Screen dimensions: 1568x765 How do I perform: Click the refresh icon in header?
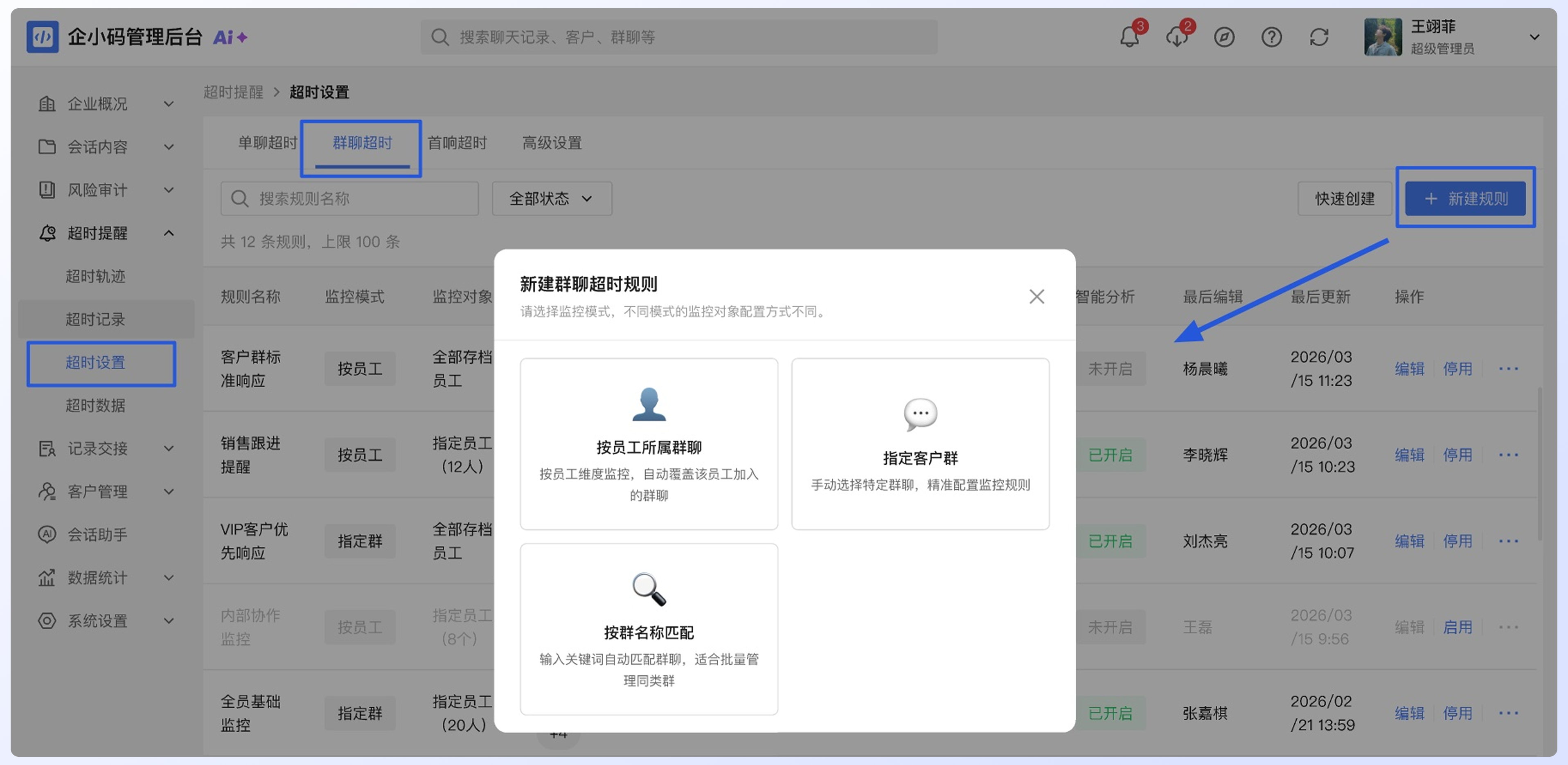coord(1319,37)
